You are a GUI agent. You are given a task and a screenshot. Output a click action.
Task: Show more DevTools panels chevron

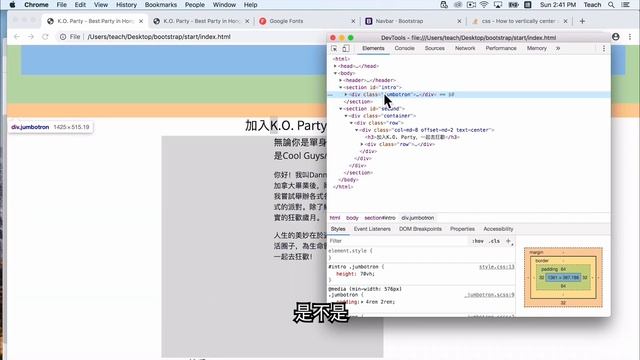(x=558, y=48)
